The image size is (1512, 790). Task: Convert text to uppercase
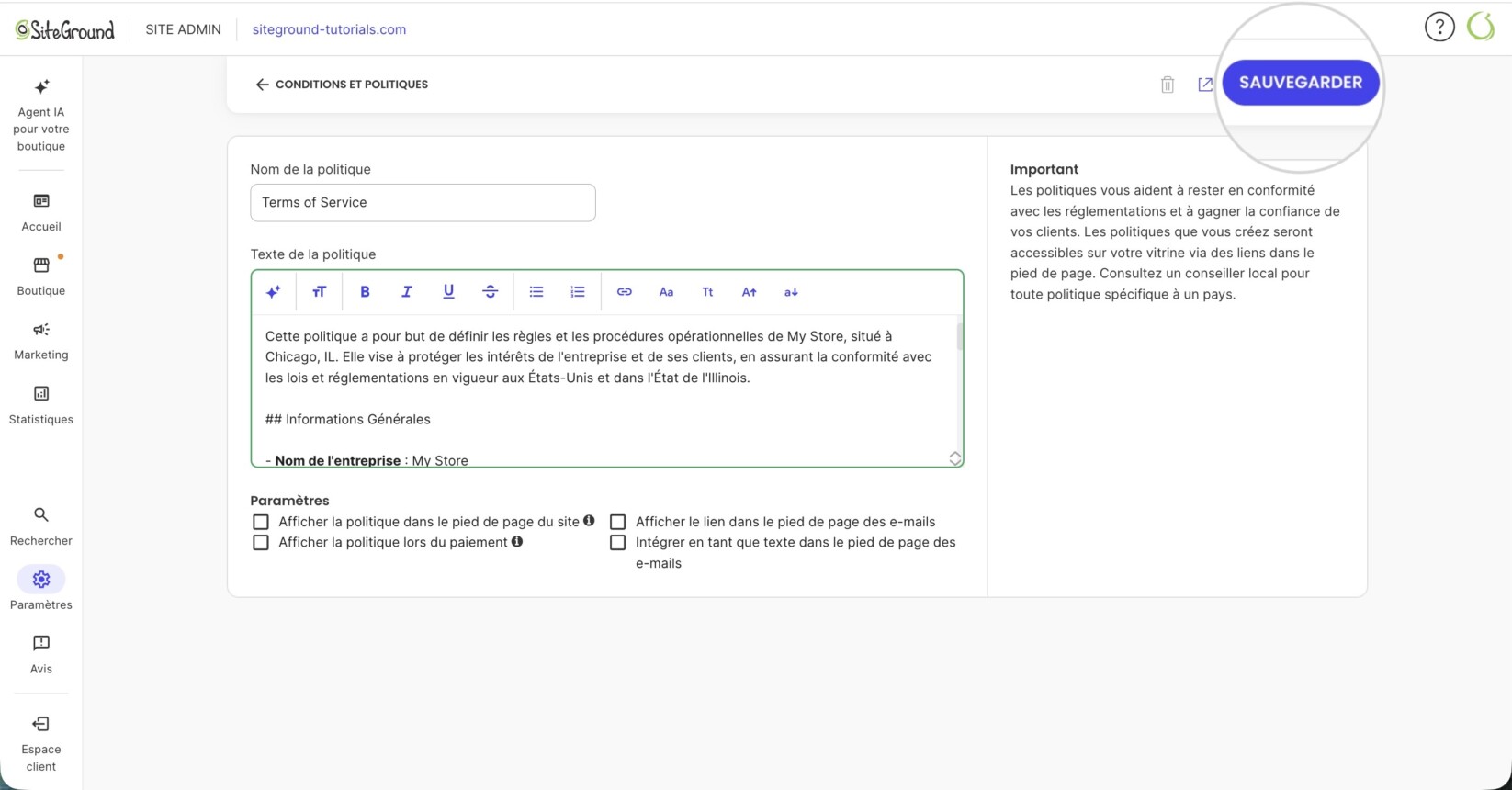[750, 292]
